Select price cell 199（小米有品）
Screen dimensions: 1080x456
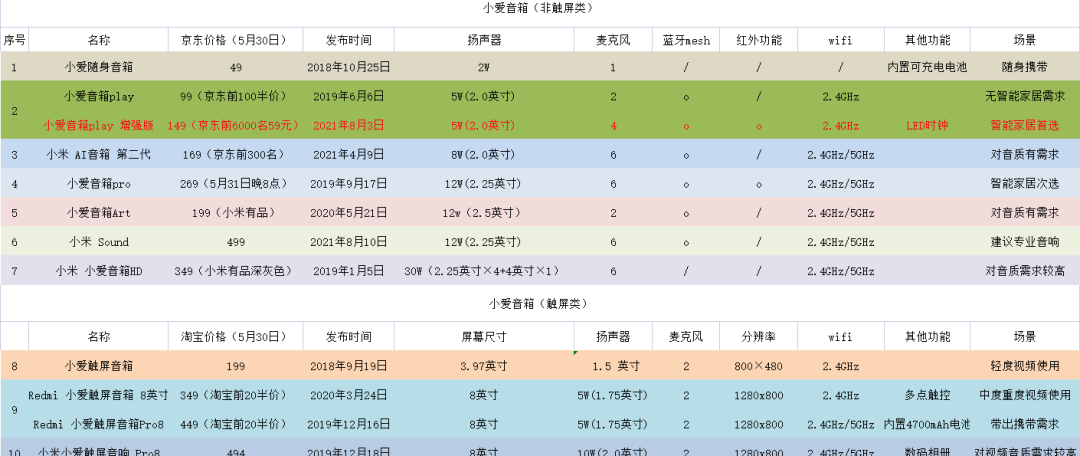[235, 213]
